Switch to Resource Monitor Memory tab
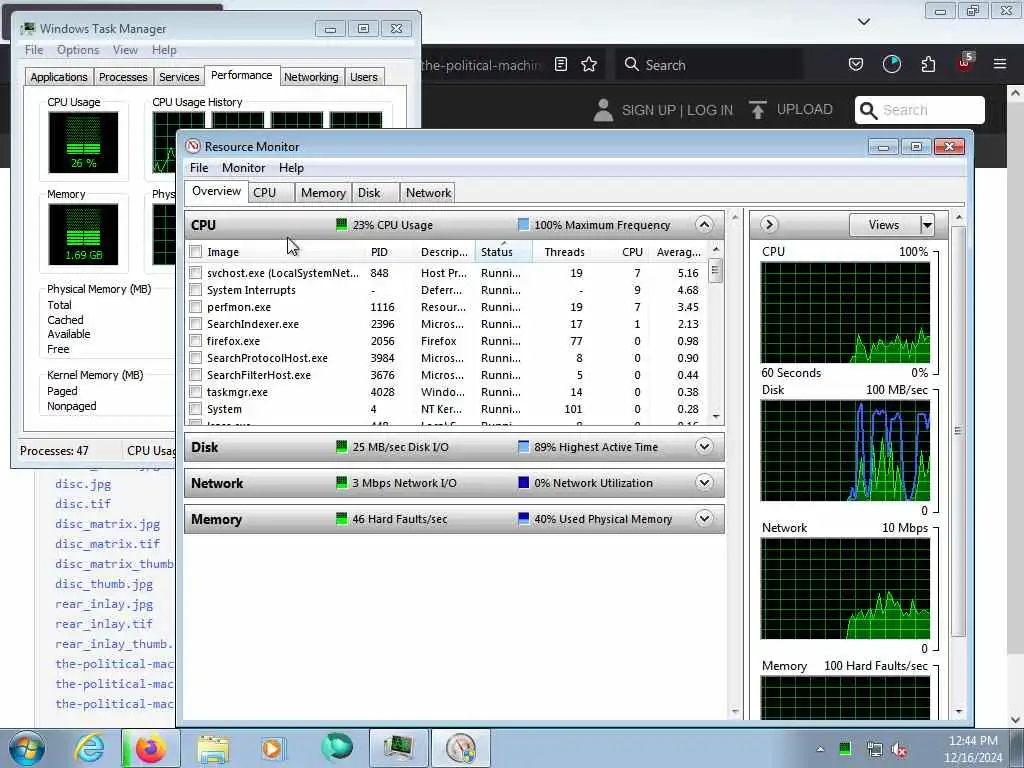This screenshot has height=768, width=1024. click(x=323, y=193)
